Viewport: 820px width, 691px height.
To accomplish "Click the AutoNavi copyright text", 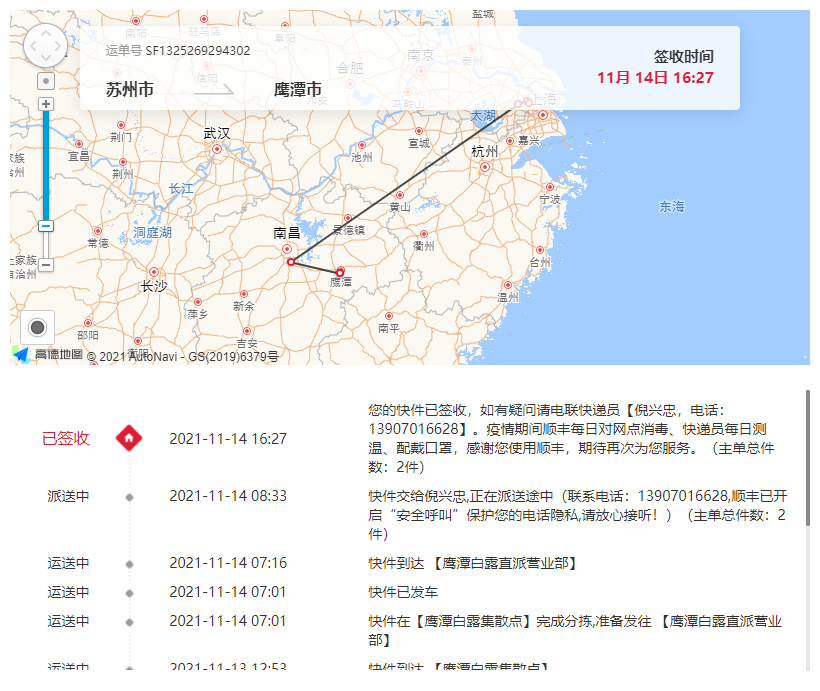I will pos(183,356).
